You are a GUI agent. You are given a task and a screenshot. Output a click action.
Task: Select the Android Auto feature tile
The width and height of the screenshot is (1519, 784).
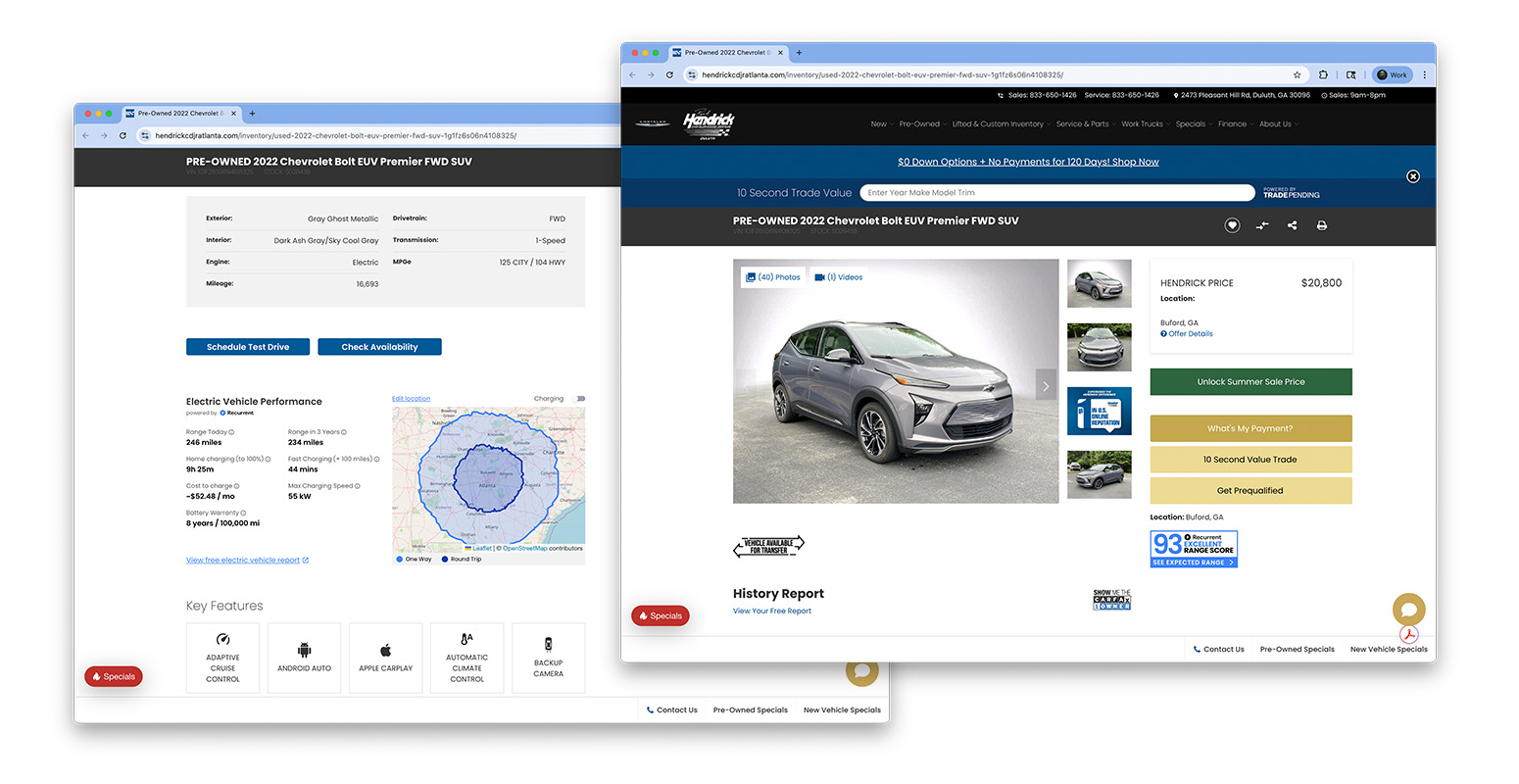304,658
